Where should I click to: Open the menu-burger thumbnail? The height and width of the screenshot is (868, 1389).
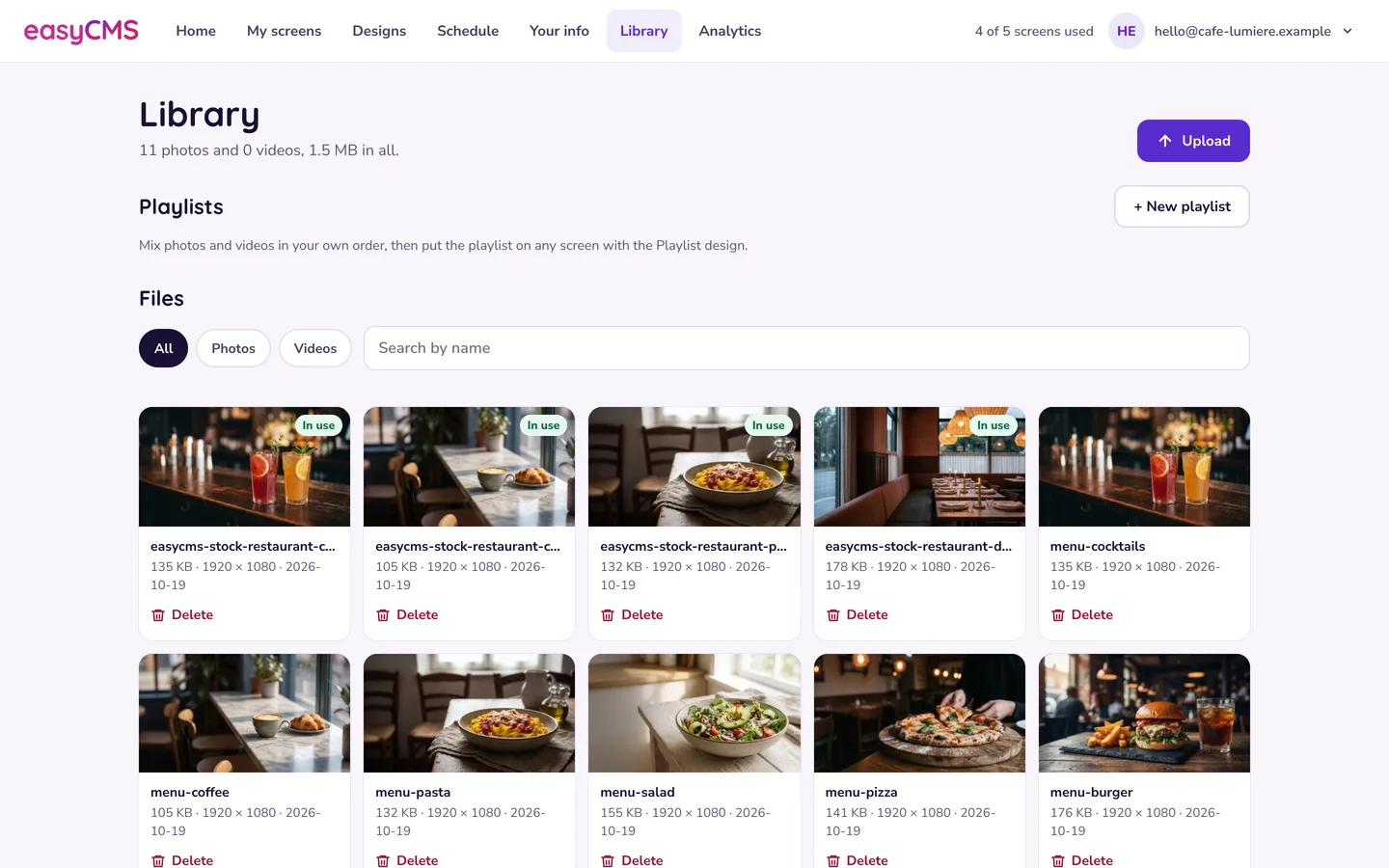point(1144,713)
